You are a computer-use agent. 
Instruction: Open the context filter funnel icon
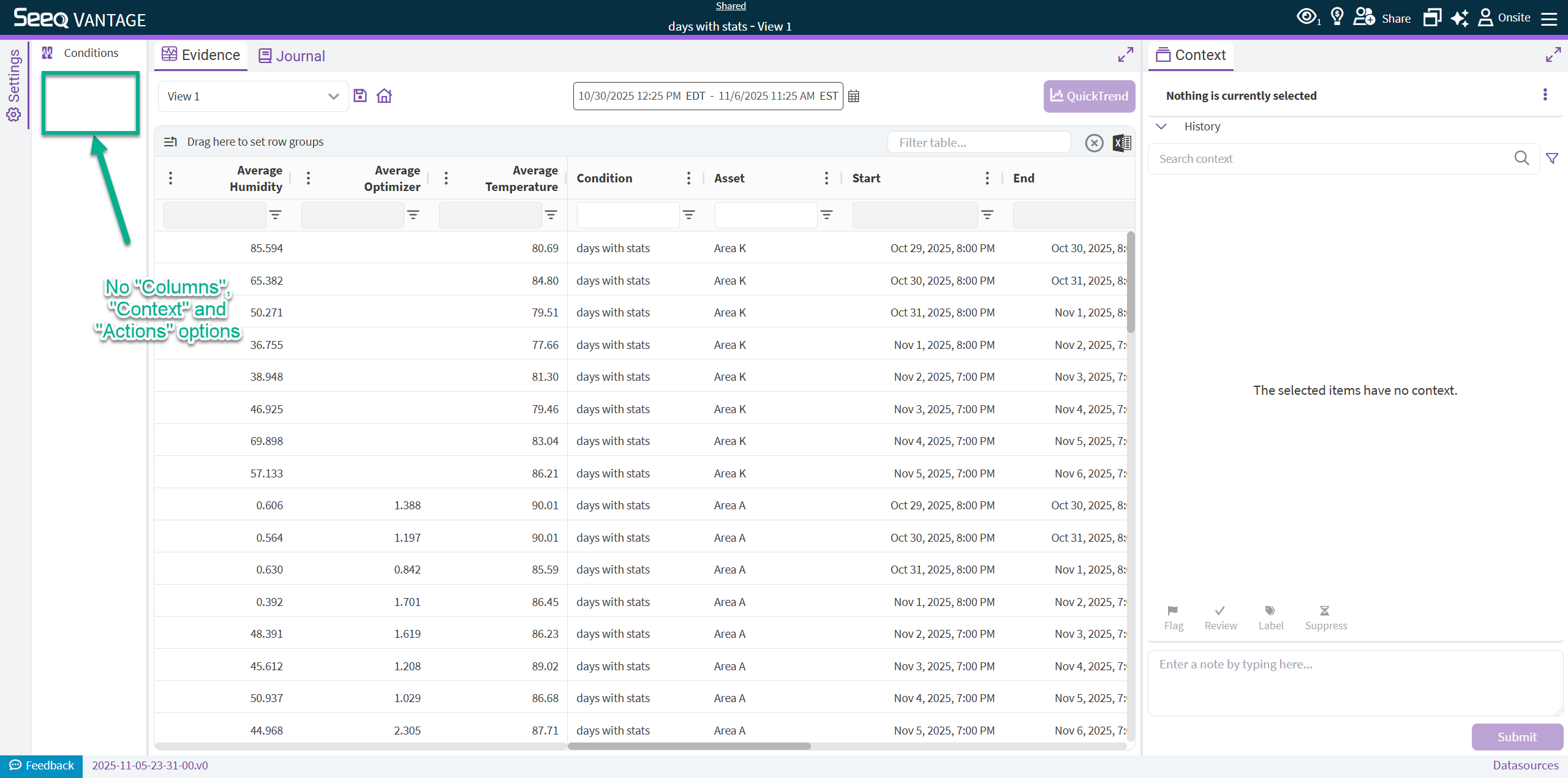click(1552, 159)
